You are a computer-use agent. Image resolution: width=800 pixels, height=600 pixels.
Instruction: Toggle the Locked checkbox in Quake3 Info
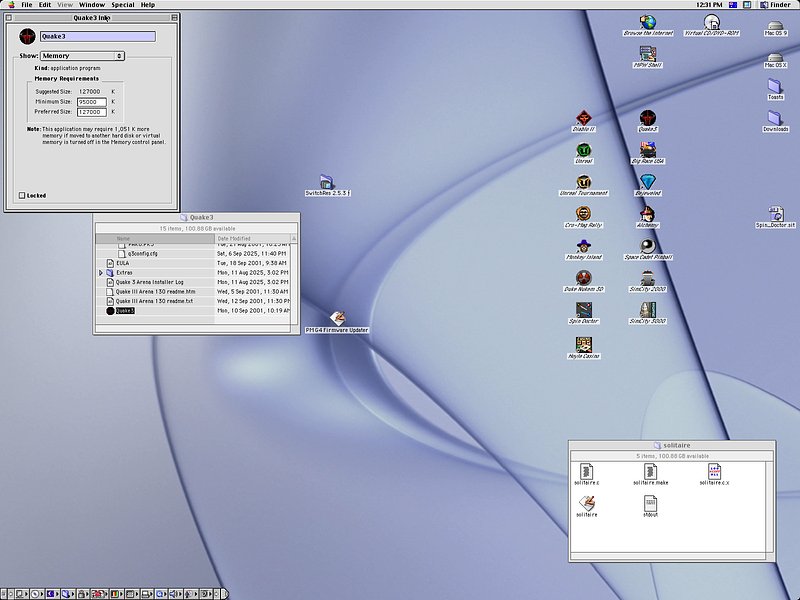(22, 195)
